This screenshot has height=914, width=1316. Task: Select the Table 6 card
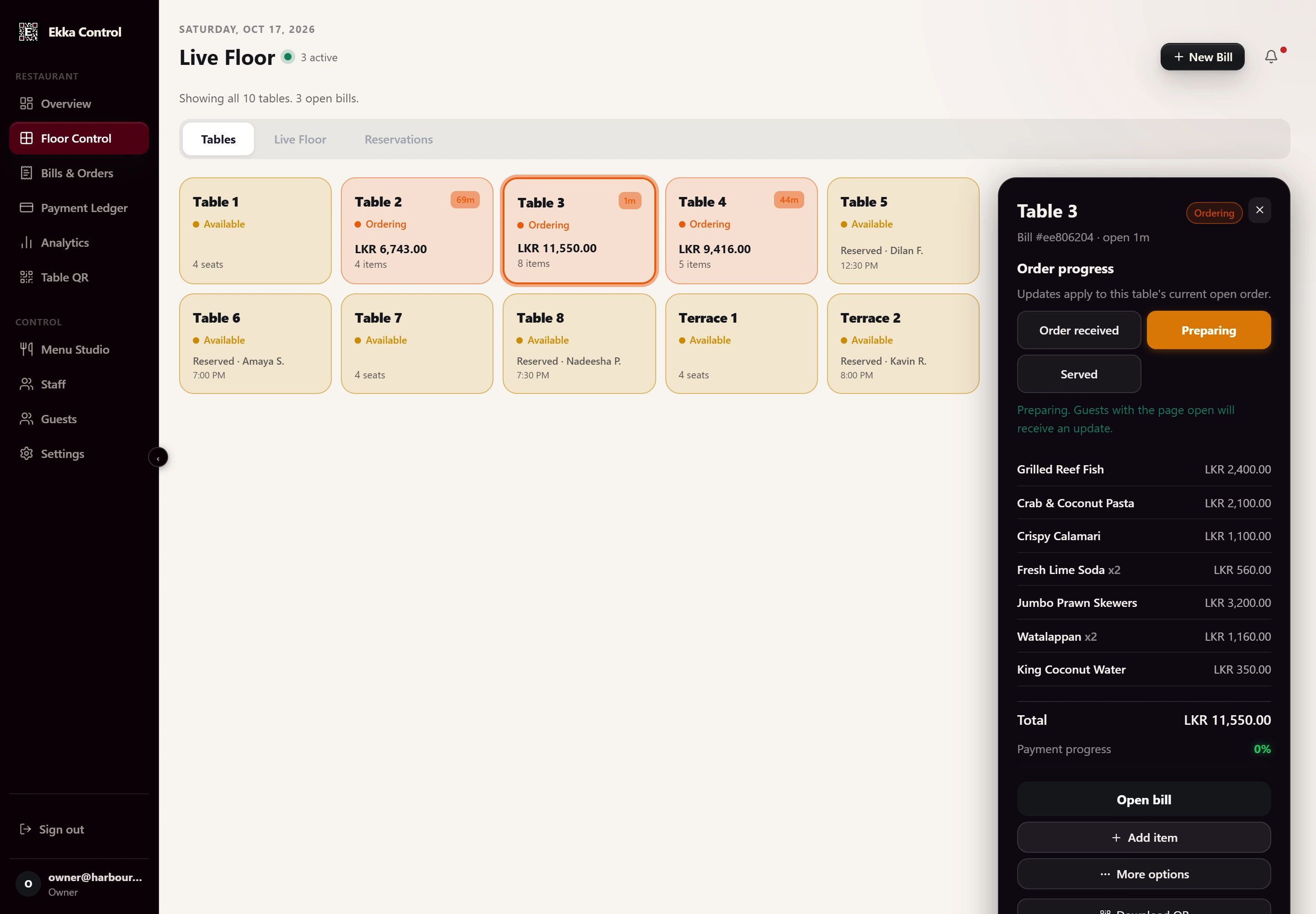255,344
